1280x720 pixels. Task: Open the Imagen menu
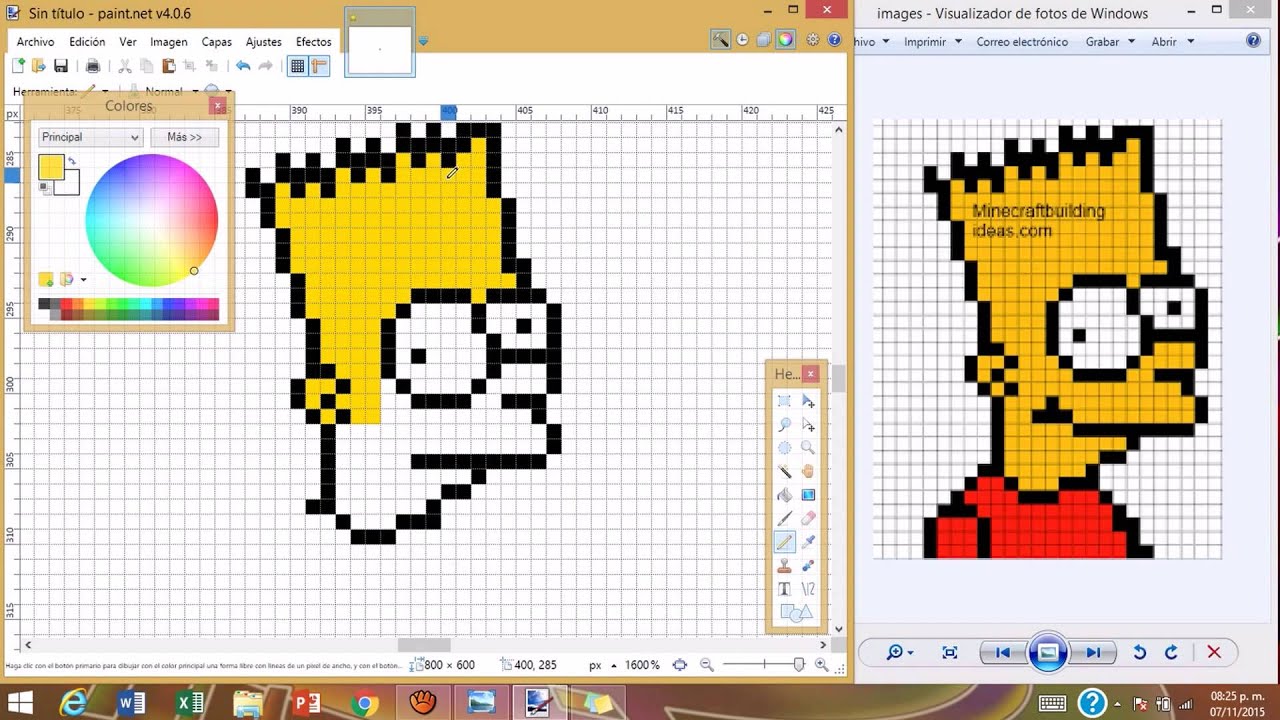coord(169,42)
